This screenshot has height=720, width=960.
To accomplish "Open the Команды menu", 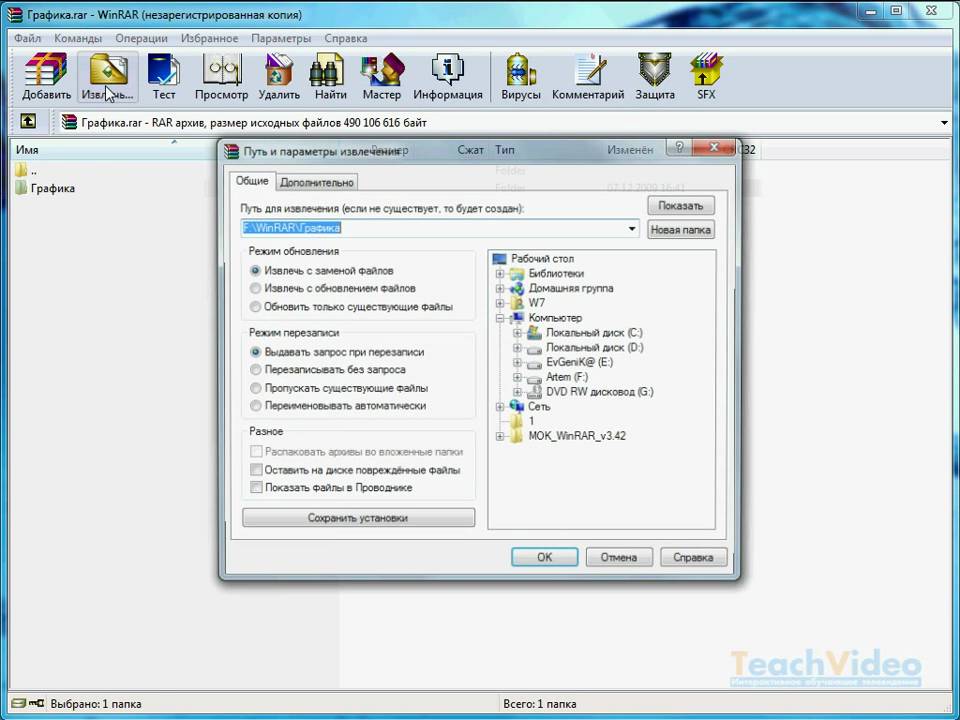I will (x=78, y=38).
